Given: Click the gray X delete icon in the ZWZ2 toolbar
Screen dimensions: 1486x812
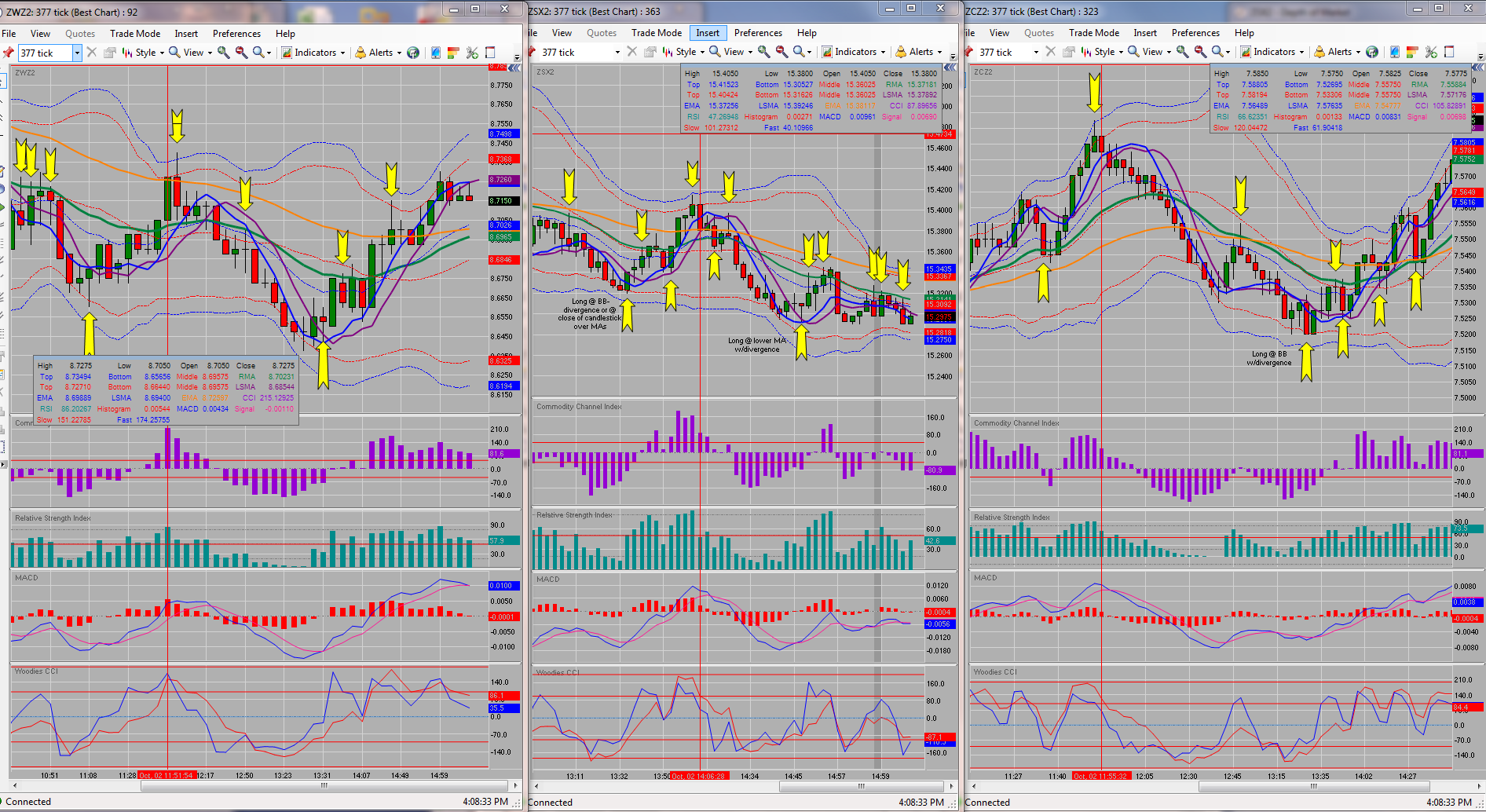Looking at the screenshot, I should pos(91,53).
